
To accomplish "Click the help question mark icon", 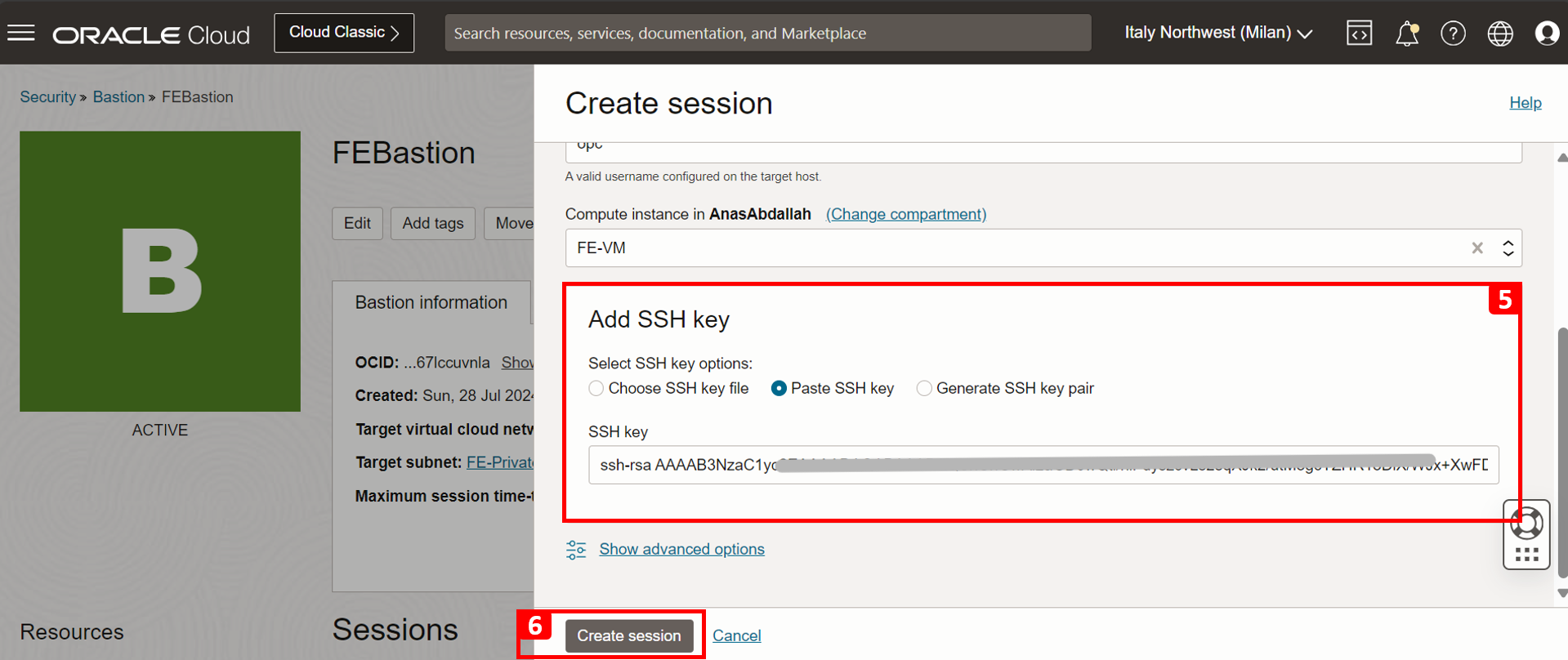I will click(x=1454, y=33).
